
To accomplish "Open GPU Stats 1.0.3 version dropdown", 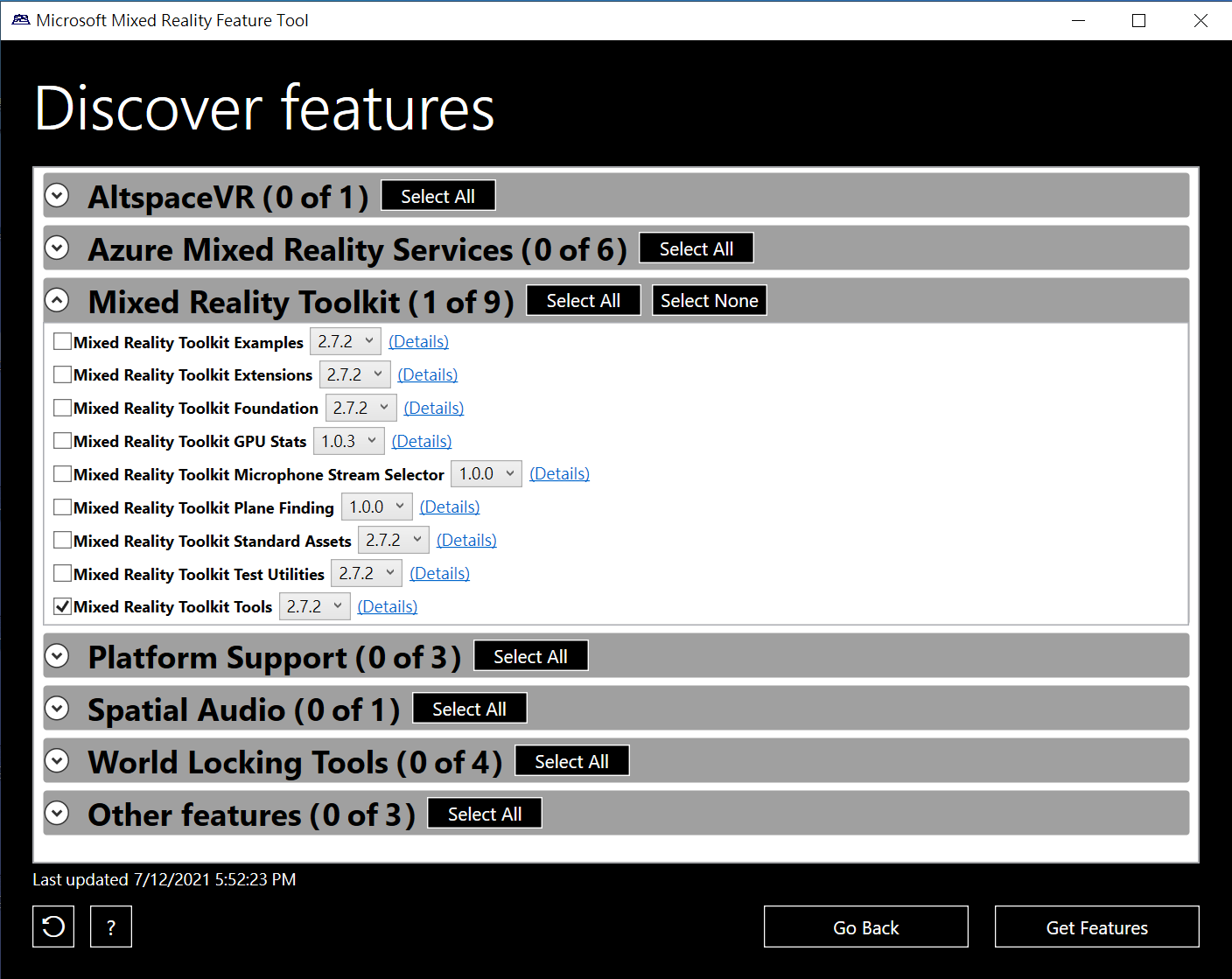I will pyautogui.click(x=349, y=441).
